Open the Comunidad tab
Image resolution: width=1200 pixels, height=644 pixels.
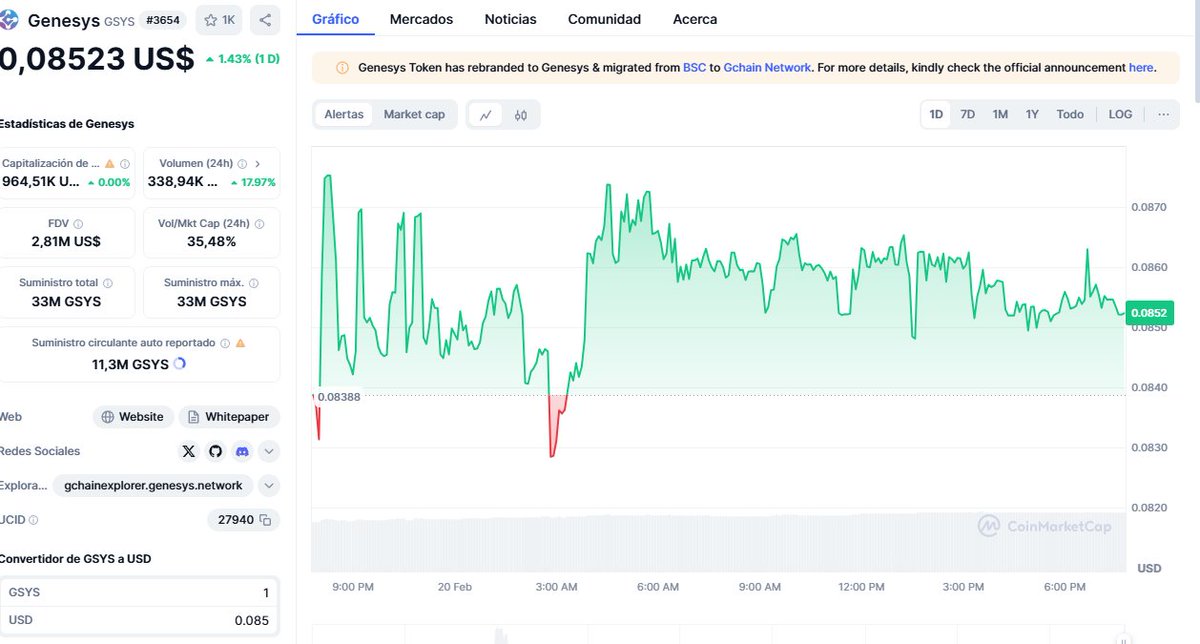tap(604, 19)
